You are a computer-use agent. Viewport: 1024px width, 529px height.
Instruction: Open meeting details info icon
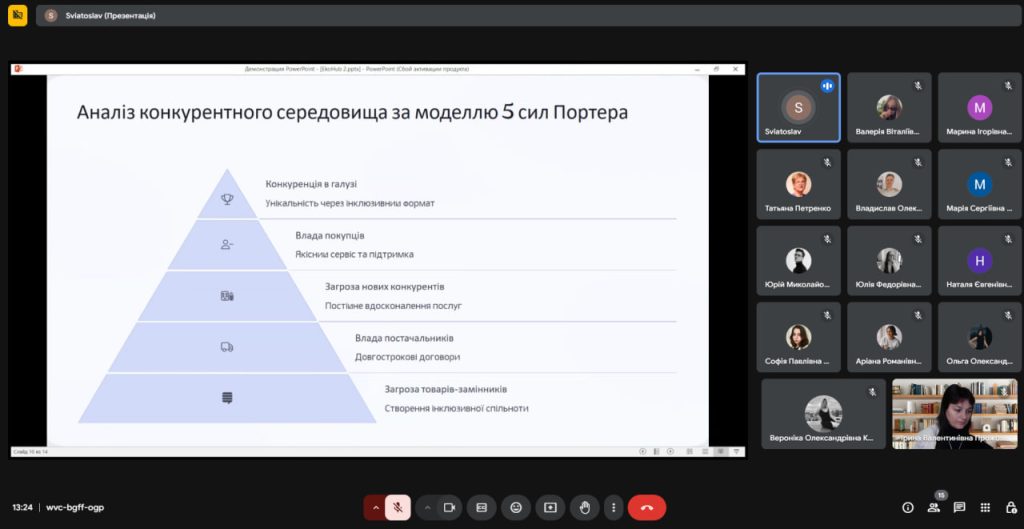click(x=908, y=507)
